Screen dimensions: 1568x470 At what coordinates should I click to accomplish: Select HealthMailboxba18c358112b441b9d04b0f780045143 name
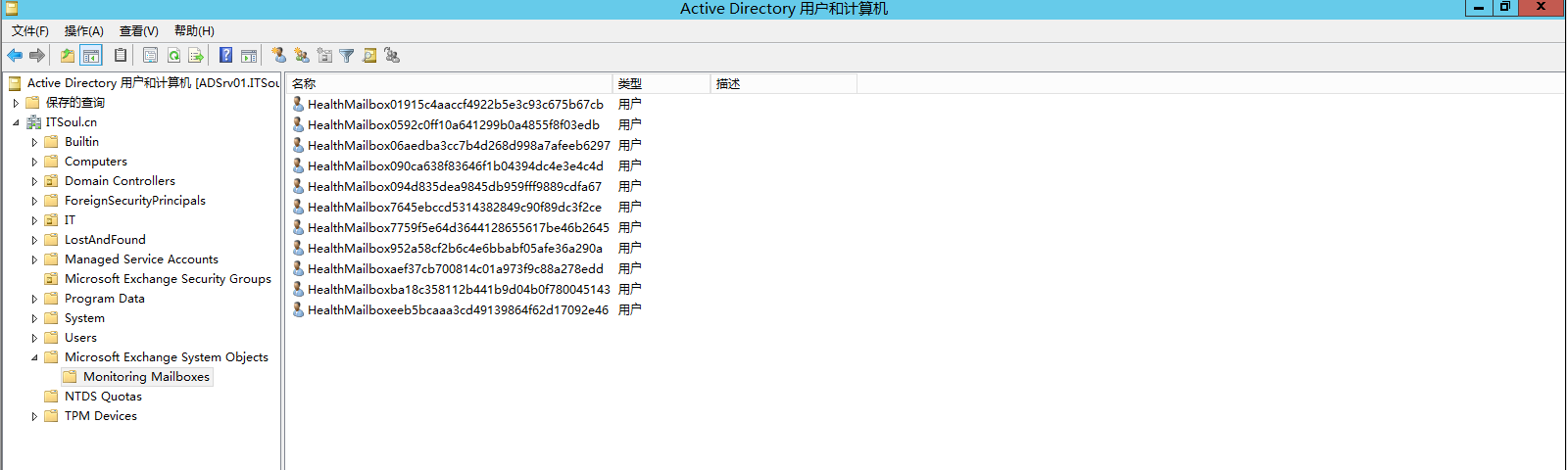[x=459, y=289]
